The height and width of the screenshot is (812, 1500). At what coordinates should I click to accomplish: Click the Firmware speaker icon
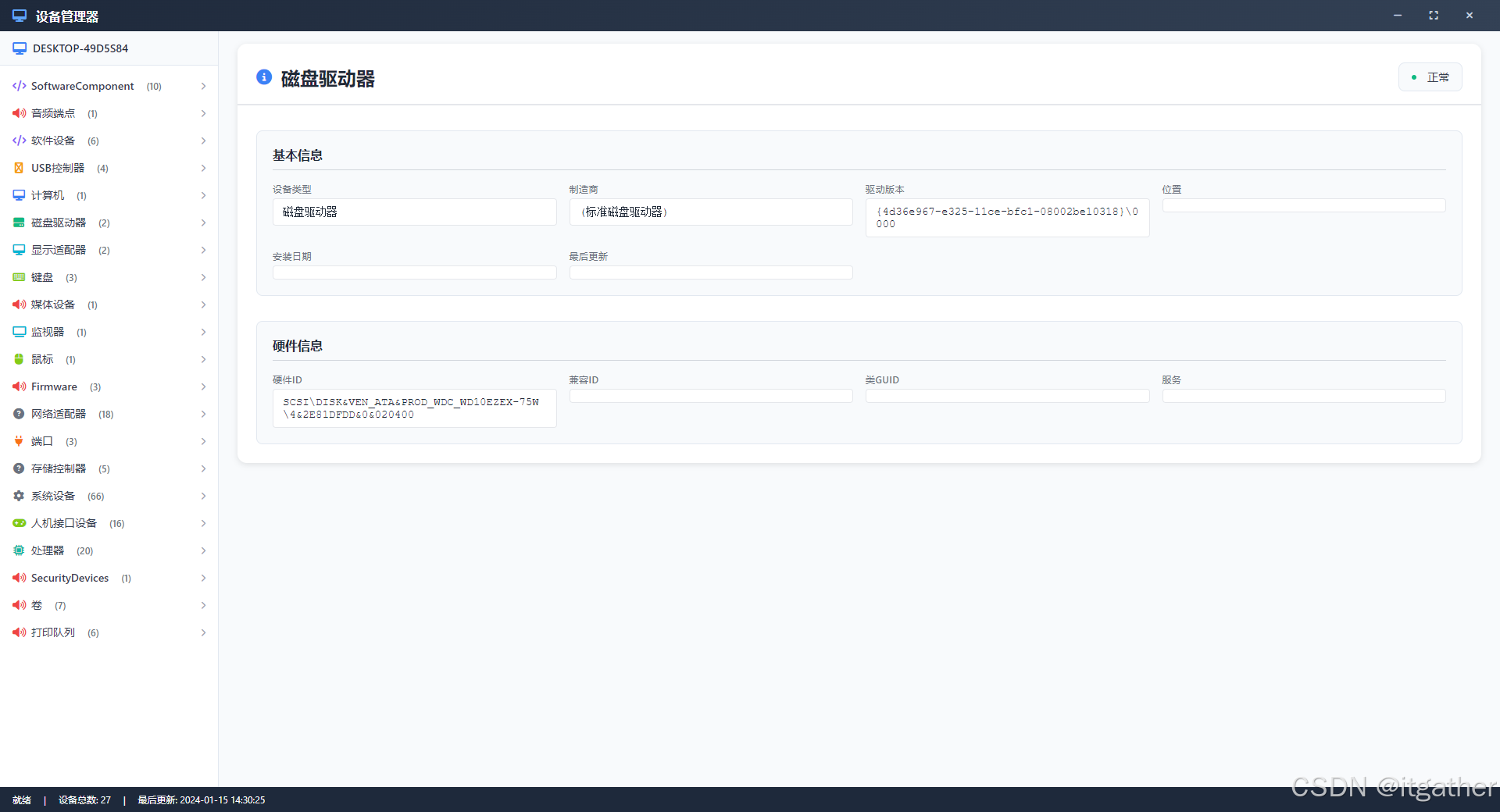point(19,386)
